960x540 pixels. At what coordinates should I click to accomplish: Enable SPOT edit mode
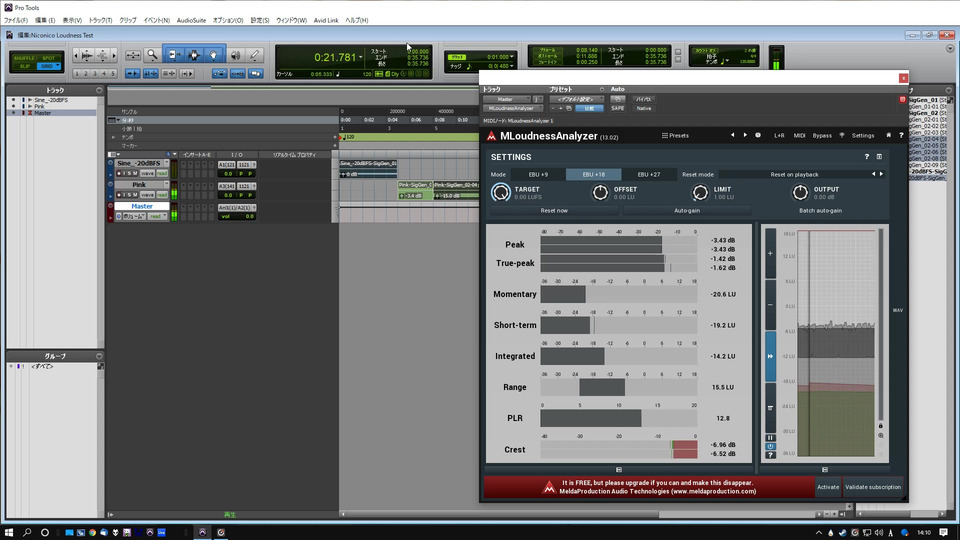(x=48, y=58)
